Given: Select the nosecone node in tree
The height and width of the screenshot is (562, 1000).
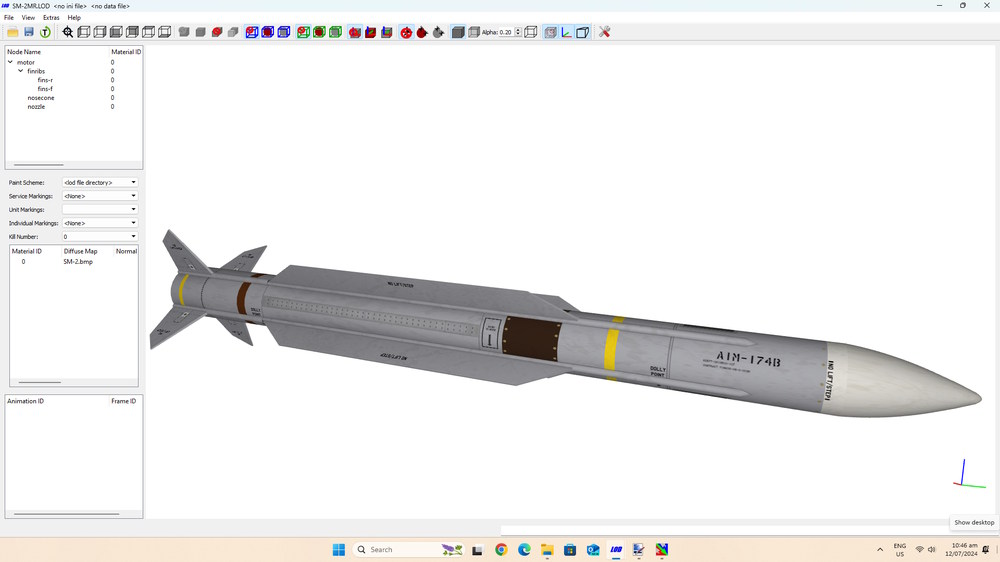Looking at the screenshot, I should (41, 98).
